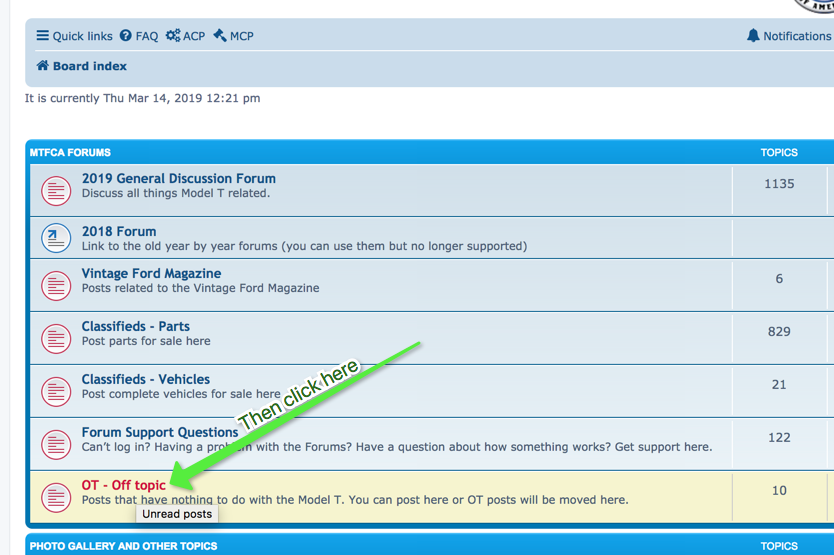Viewport: 834px width, 555px height.
Task: Click the MTFCA FORUMS category header
Action: [x=70, y=153]
